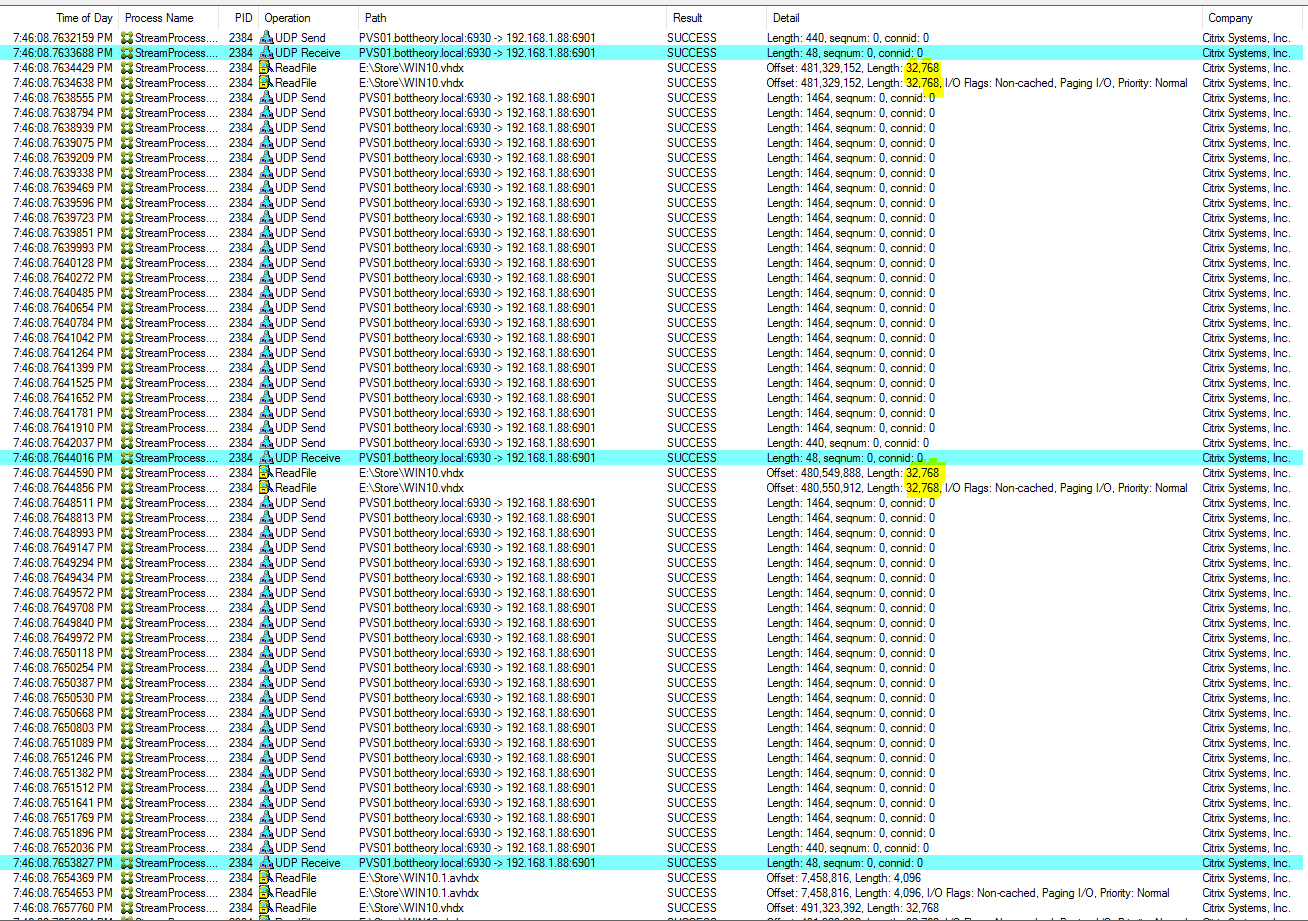The height and width of the screenshot is (921, 1308).
Task: Click the Detail column header
Action: click(x=786, y=18)
